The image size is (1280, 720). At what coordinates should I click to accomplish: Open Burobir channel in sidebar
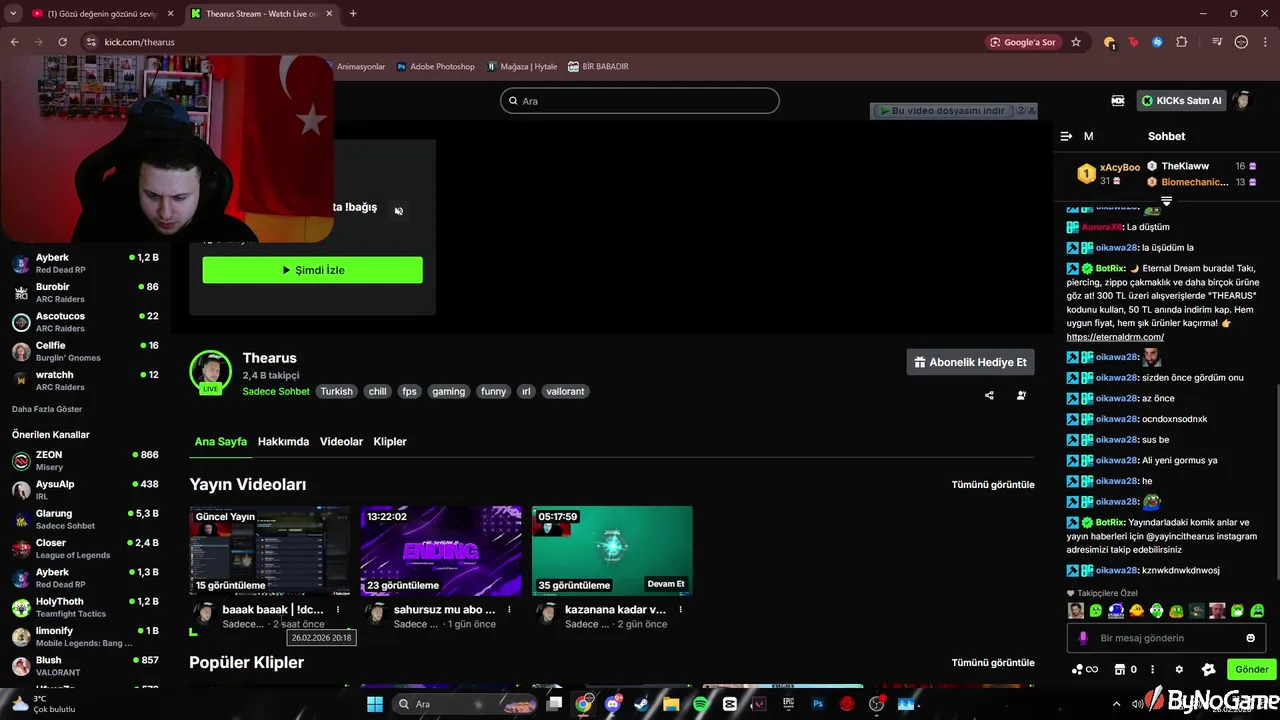(85, 293)
